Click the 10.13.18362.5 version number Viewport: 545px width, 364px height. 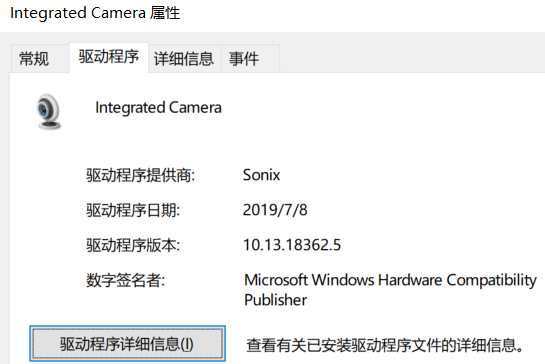point(292,245)
